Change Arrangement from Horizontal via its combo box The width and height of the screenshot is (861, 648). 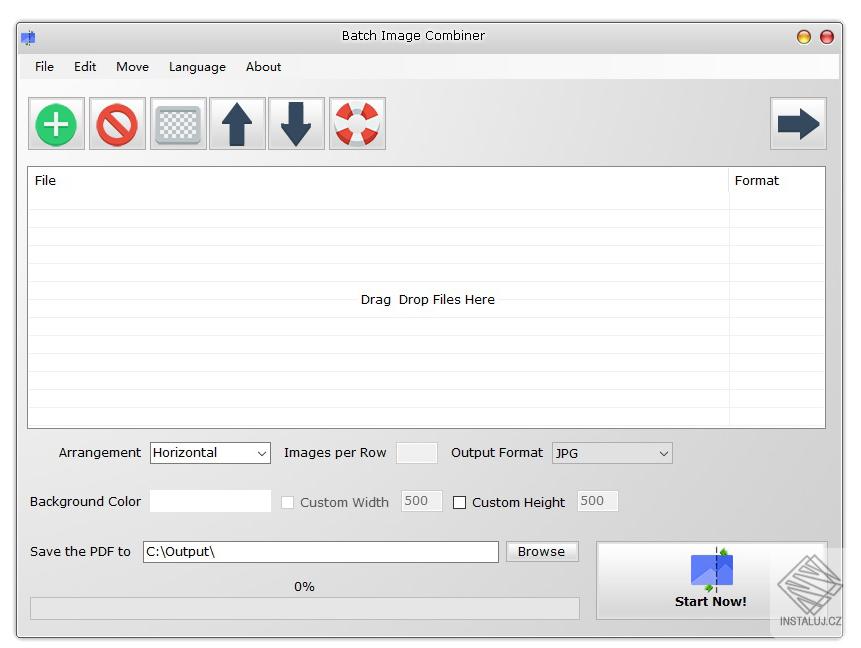(210, 453)
